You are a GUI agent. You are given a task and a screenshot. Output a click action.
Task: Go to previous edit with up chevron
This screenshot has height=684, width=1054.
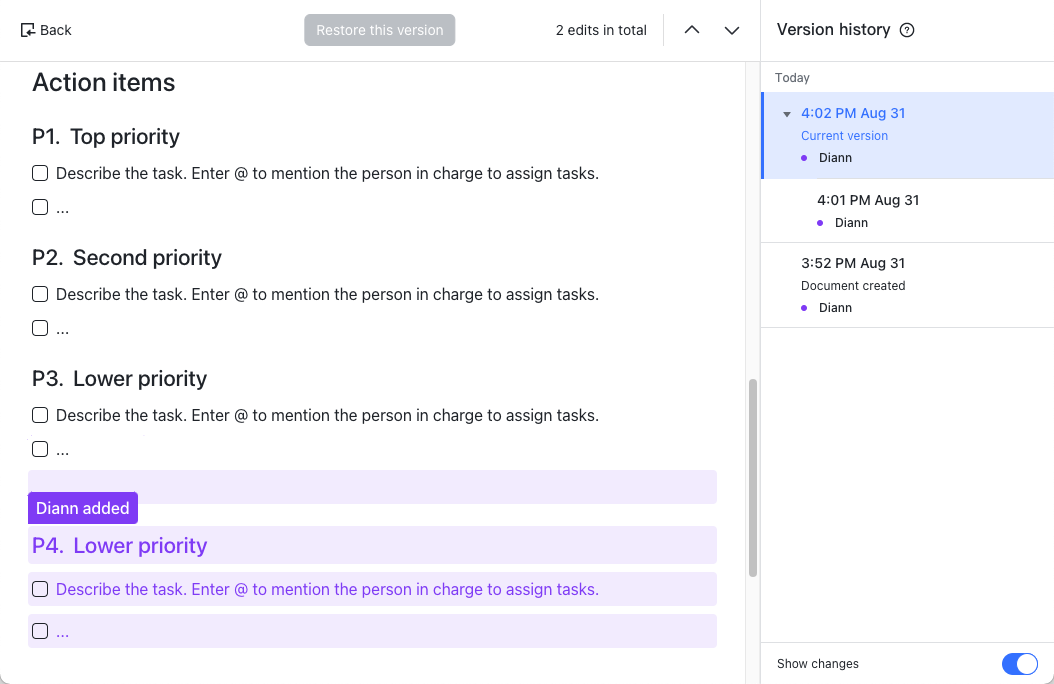point(691,30)
